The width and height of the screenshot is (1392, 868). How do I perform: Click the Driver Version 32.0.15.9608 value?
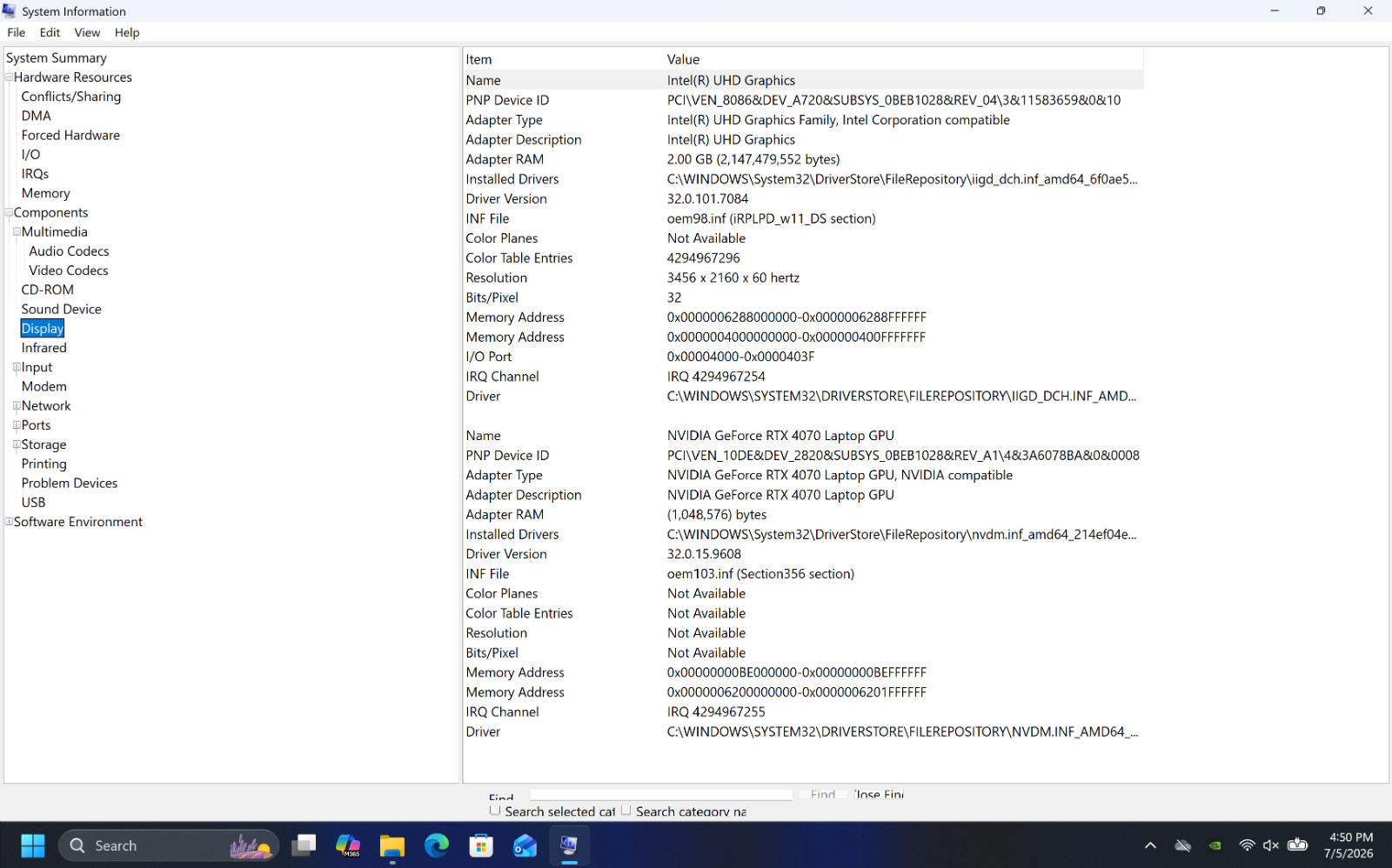[x=705, y=554]
